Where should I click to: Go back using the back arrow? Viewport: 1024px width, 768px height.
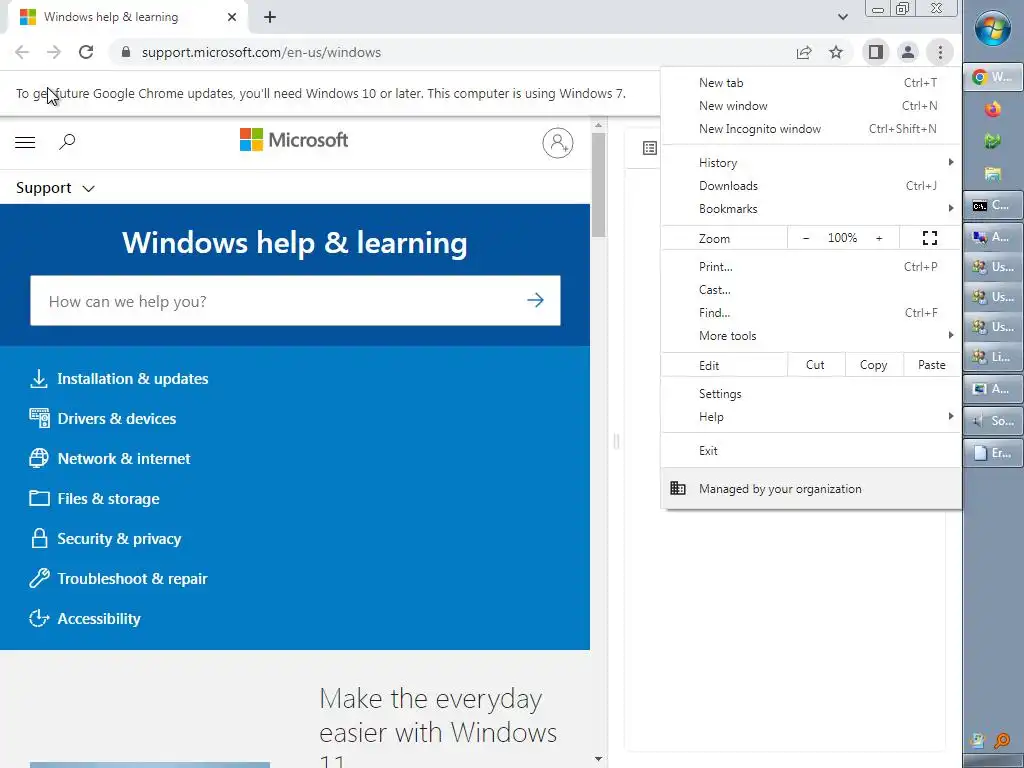[x=22, y=52]
